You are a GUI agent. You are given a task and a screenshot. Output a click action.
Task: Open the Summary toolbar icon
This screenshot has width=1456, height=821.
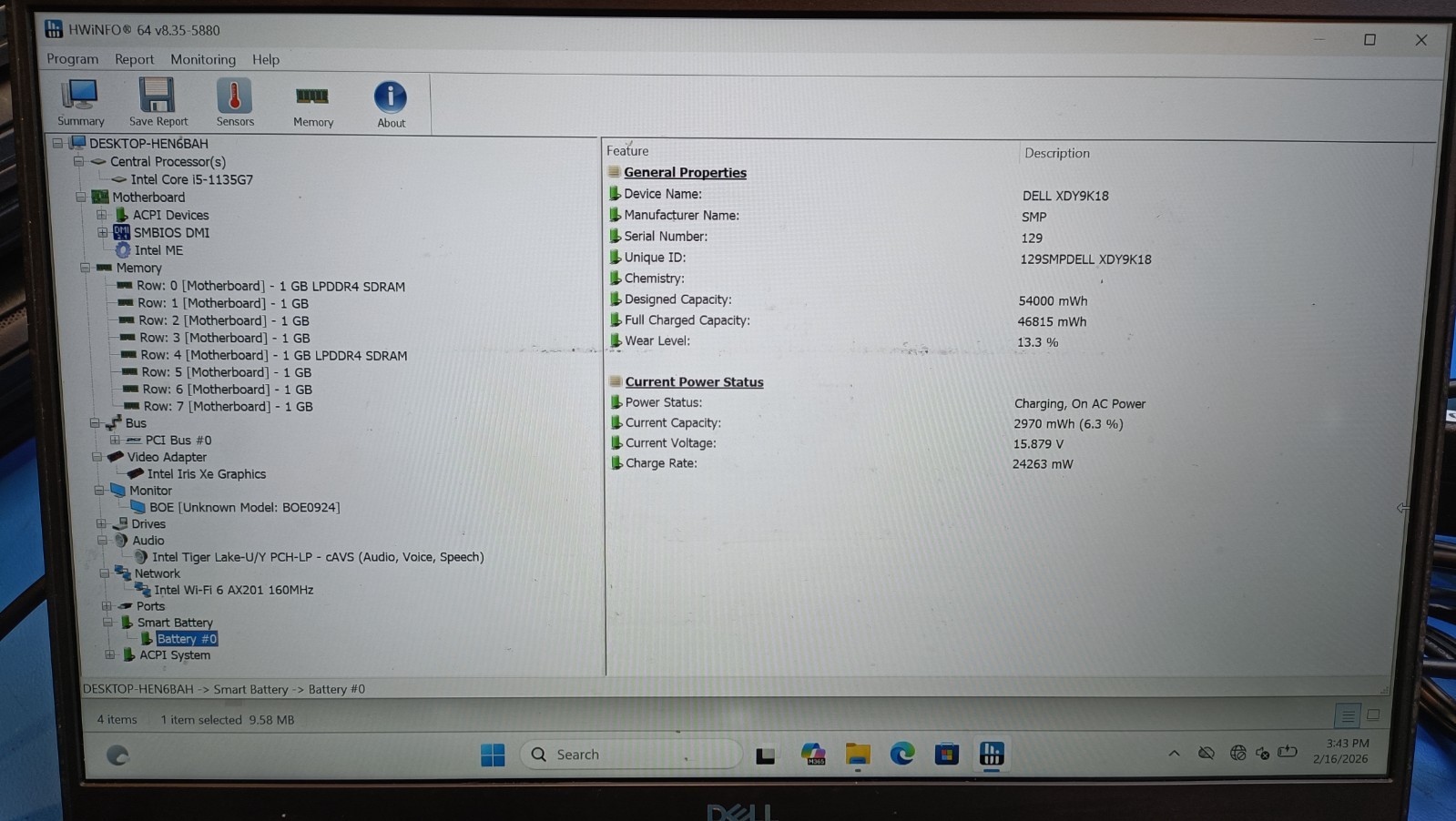tap(80, 102)
